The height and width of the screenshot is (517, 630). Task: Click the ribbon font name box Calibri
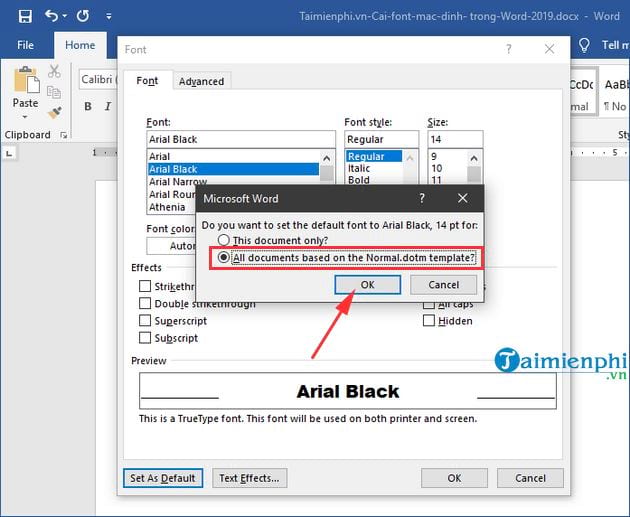98,80
